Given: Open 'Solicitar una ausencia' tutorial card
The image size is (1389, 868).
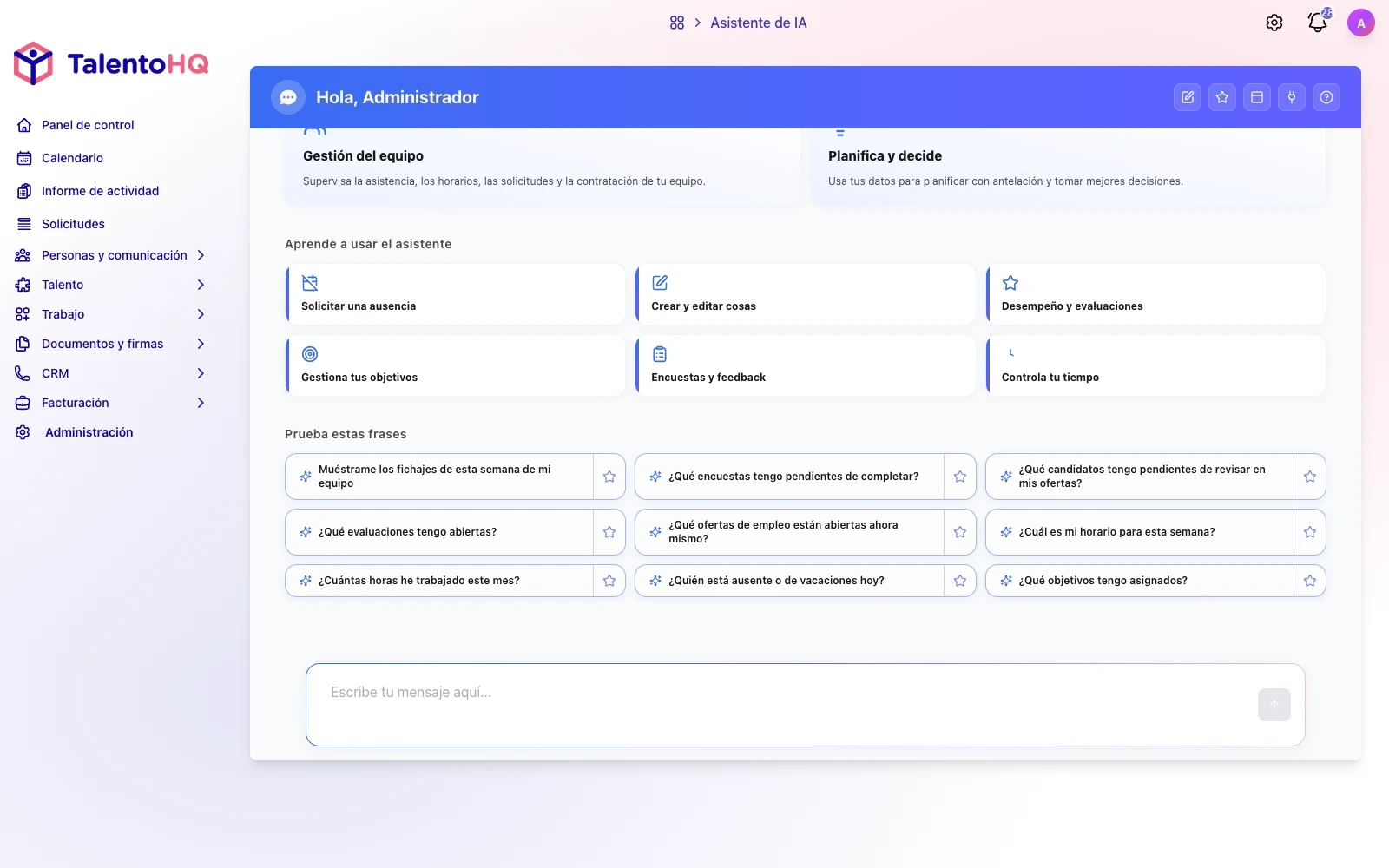Looking at the screenshot, I should click(455, 294).
